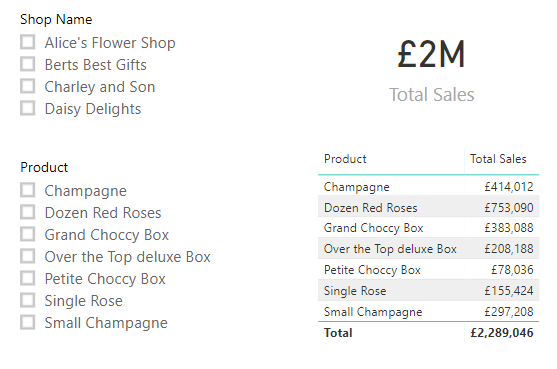This screenshot has height=369, width=557.
Task: Check the Charley and Son option
Action: point(27,86)
